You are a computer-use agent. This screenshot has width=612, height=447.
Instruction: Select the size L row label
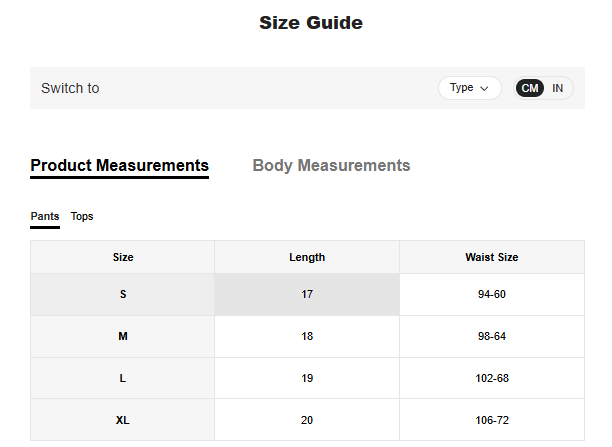click(123, 378)
